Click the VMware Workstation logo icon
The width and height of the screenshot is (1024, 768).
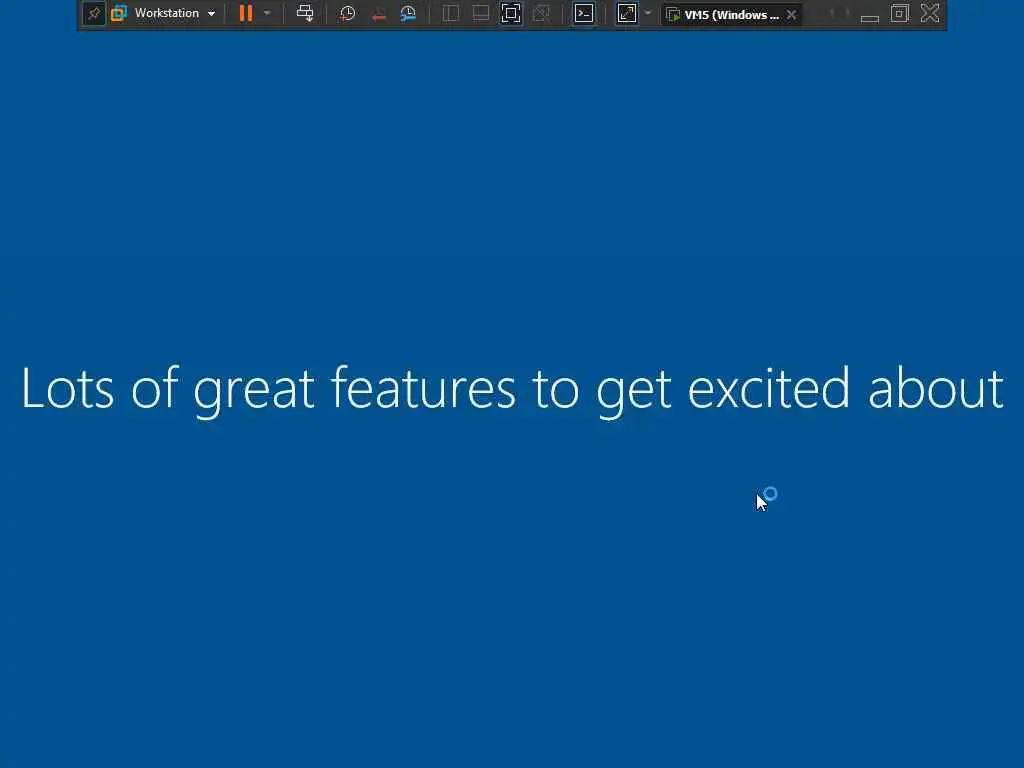point(119,13)
